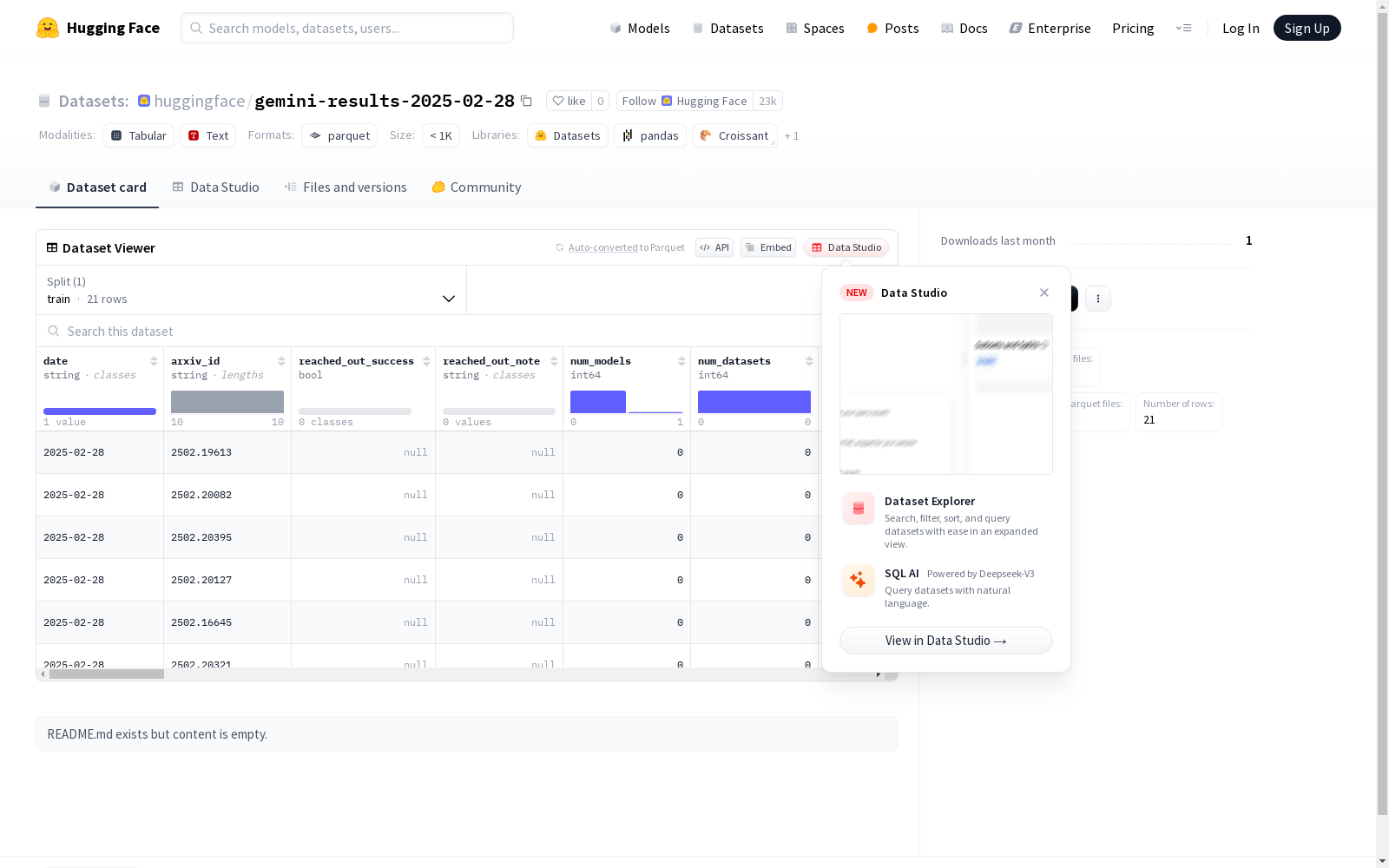Open the Datasets library tag

pos(568,135)
